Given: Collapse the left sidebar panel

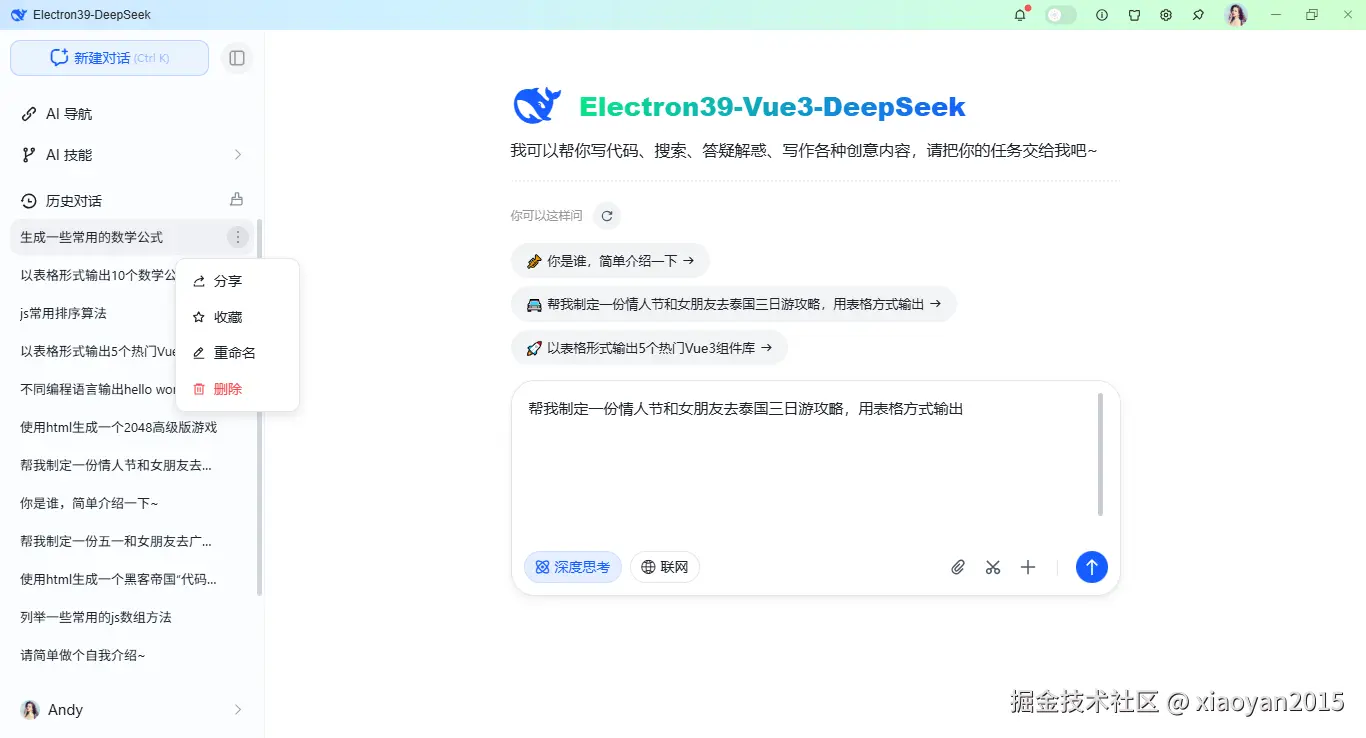Looking at the screenshot, I should tap(237, 58).
